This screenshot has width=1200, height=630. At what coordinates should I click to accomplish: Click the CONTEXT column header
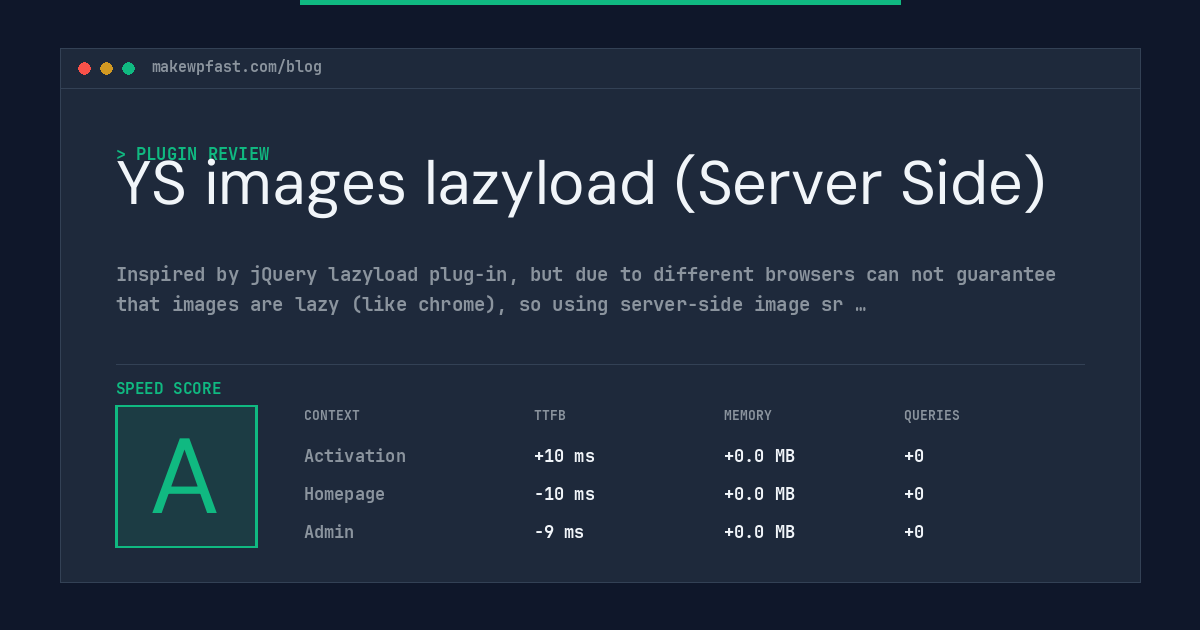pos(332,415)
